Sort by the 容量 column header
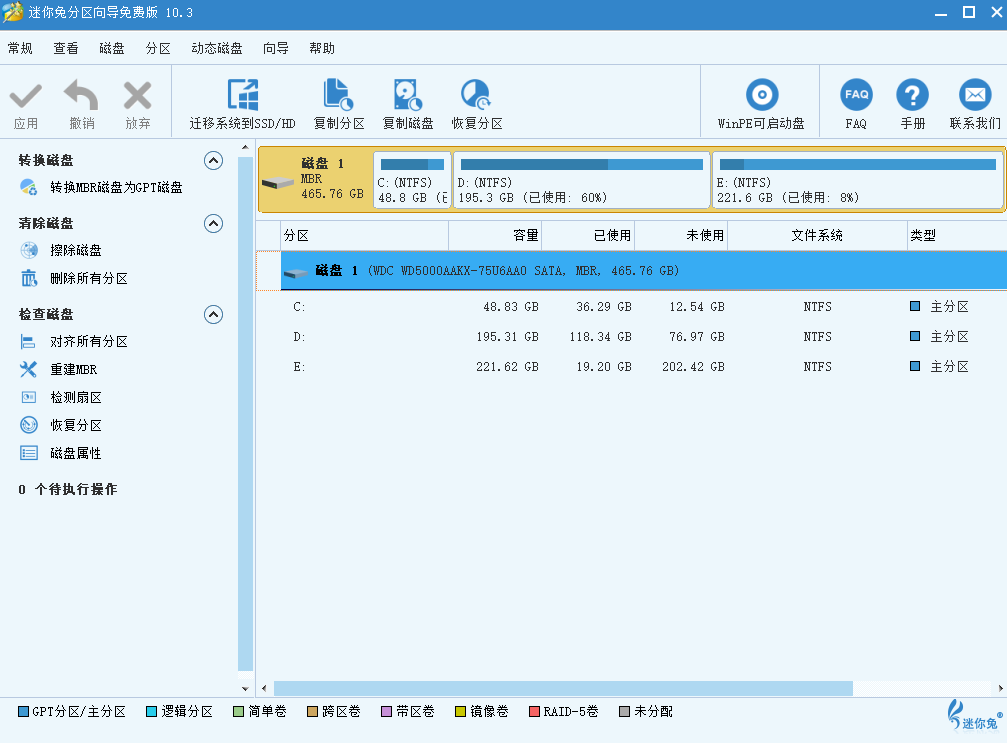Screen dimensions: 1007x743 (495, 236)
